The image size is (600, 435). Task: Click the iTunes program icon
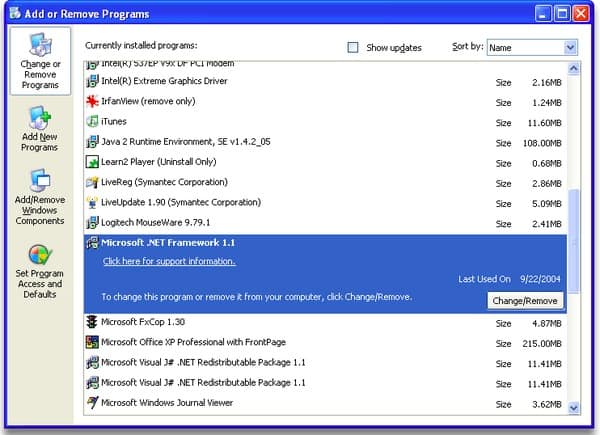coord(92,121)
